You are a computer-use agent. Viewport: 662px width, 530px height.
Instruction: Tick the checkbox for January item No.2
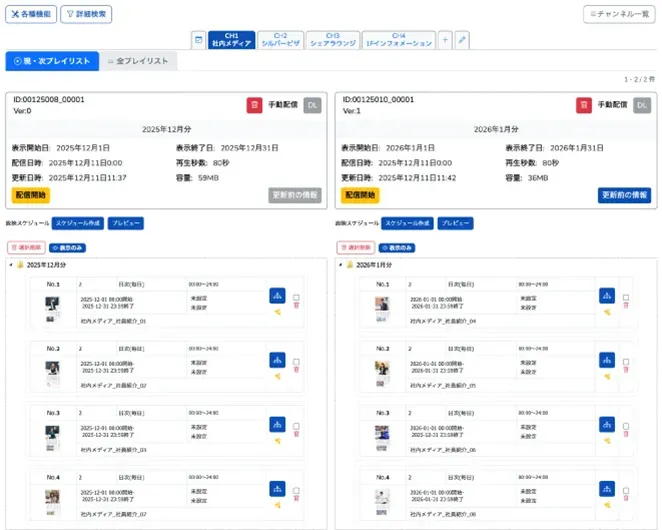click(x=626, y=360)
